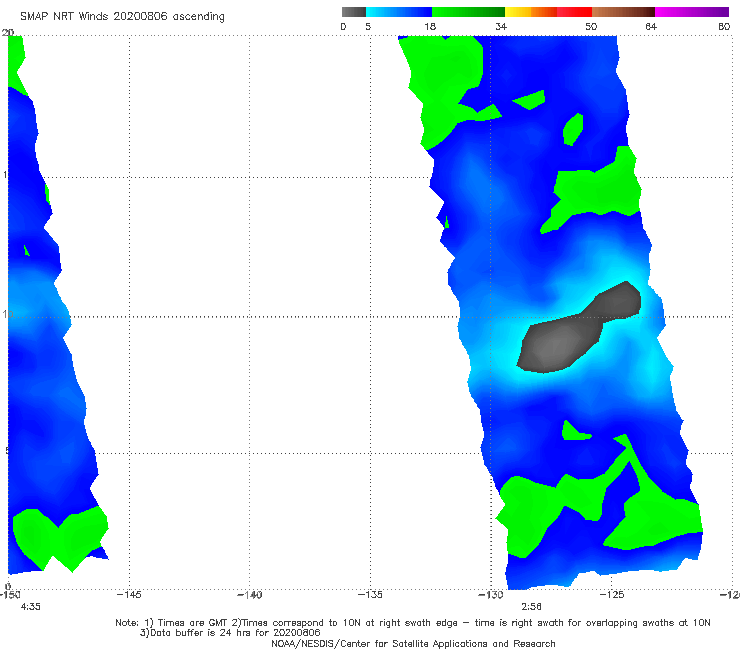Click the gray 0-5 segment of the color bar

(x=353, y=12)
